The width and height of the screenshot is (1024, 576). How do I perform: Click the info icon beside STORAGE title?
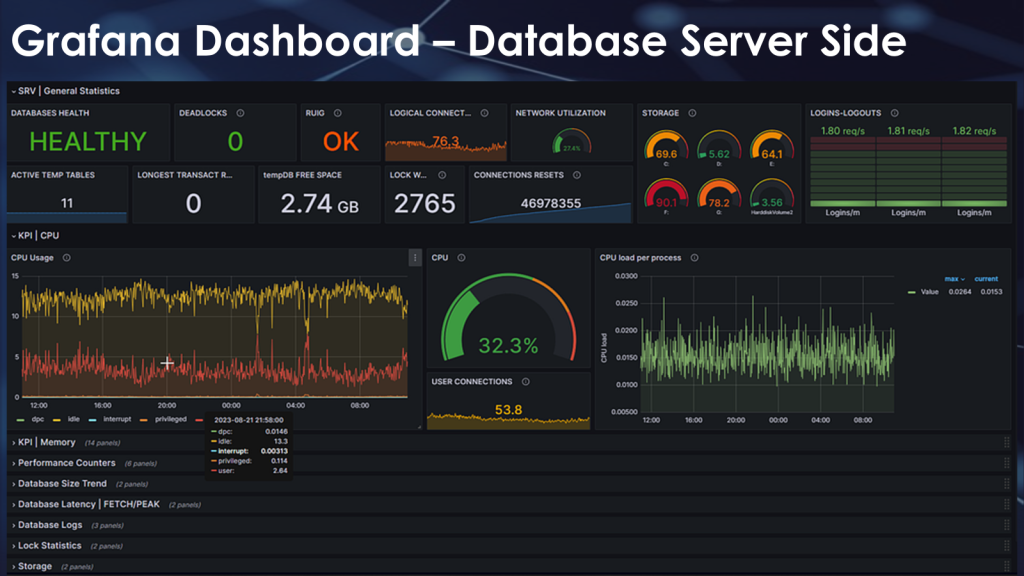(692, 113)
